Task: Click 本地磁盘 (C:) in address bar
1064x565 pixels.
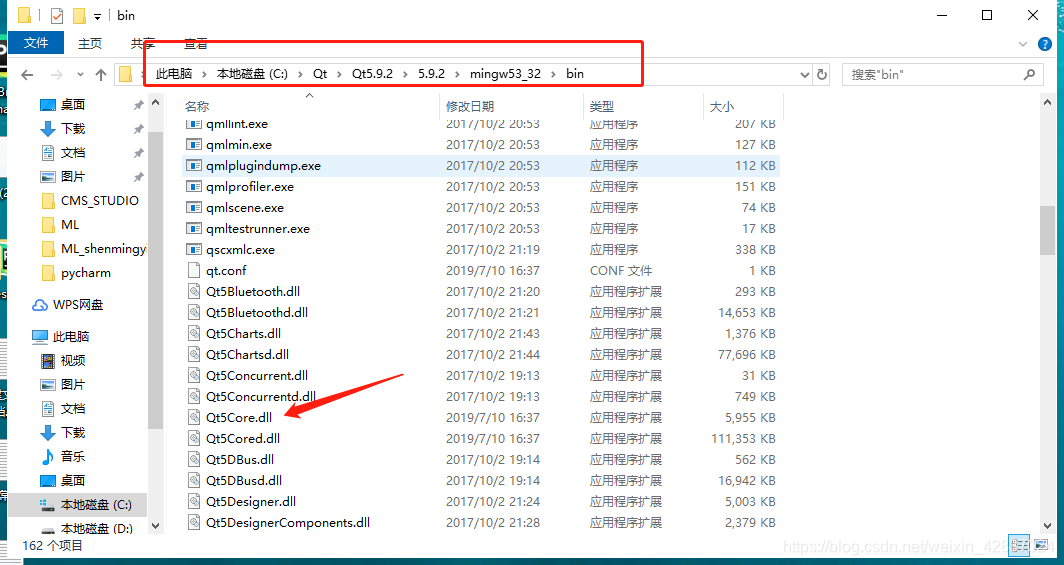Action: (x=252, y=74)
